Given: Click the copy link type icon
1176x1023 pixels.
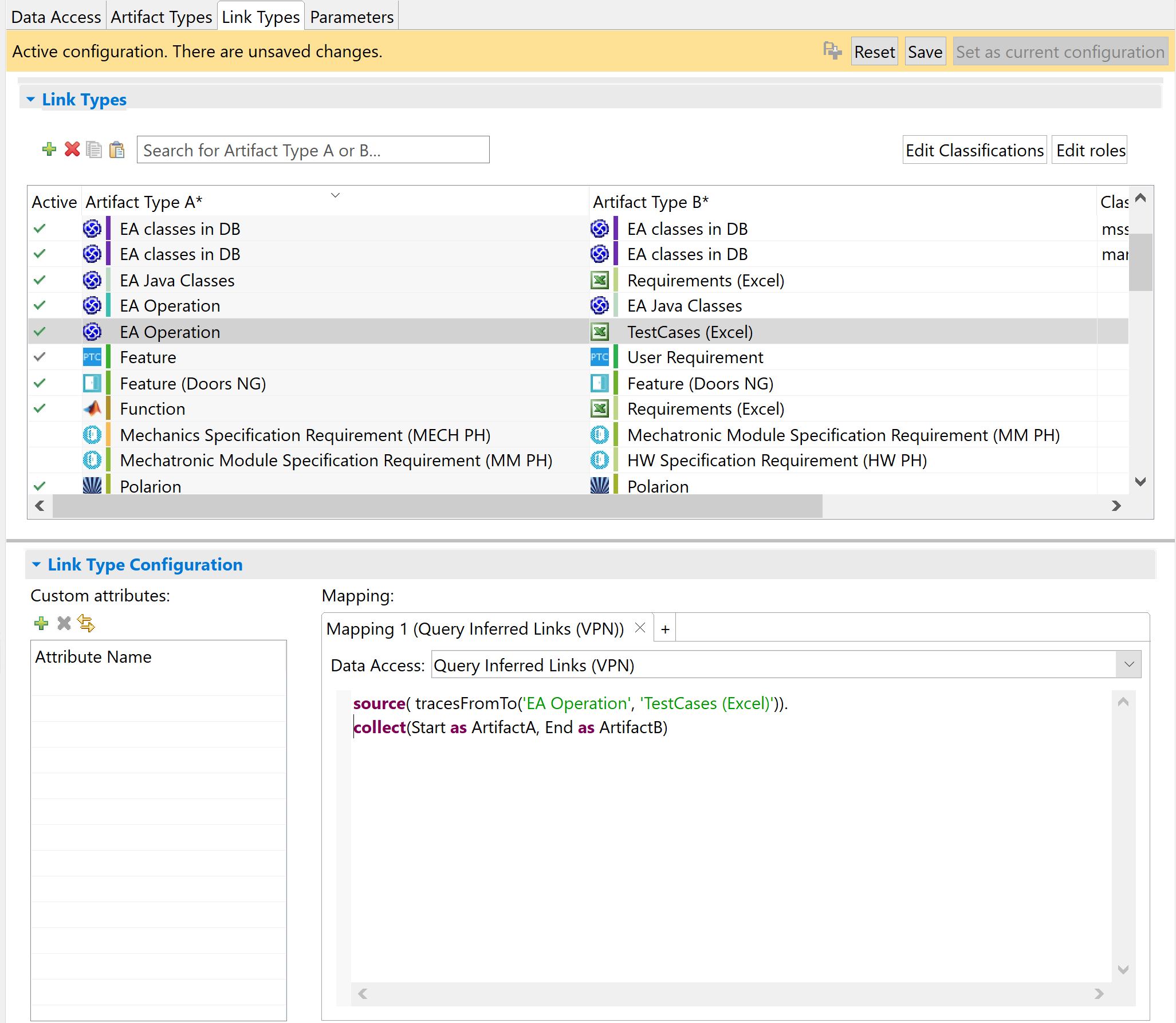Looking at the screenshot, I should pos(94,149).
